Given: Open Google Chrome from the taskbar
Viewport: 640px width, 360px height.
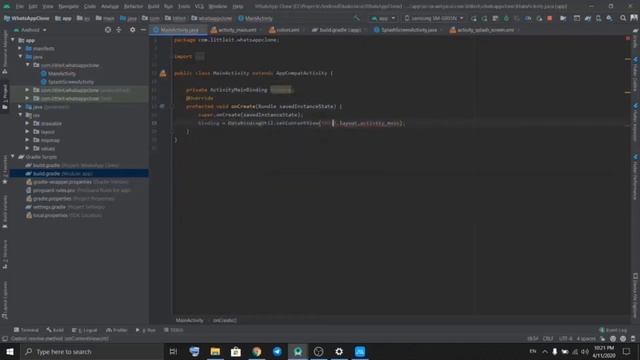Looking at the screenshot, I should [x=256, y=351].
